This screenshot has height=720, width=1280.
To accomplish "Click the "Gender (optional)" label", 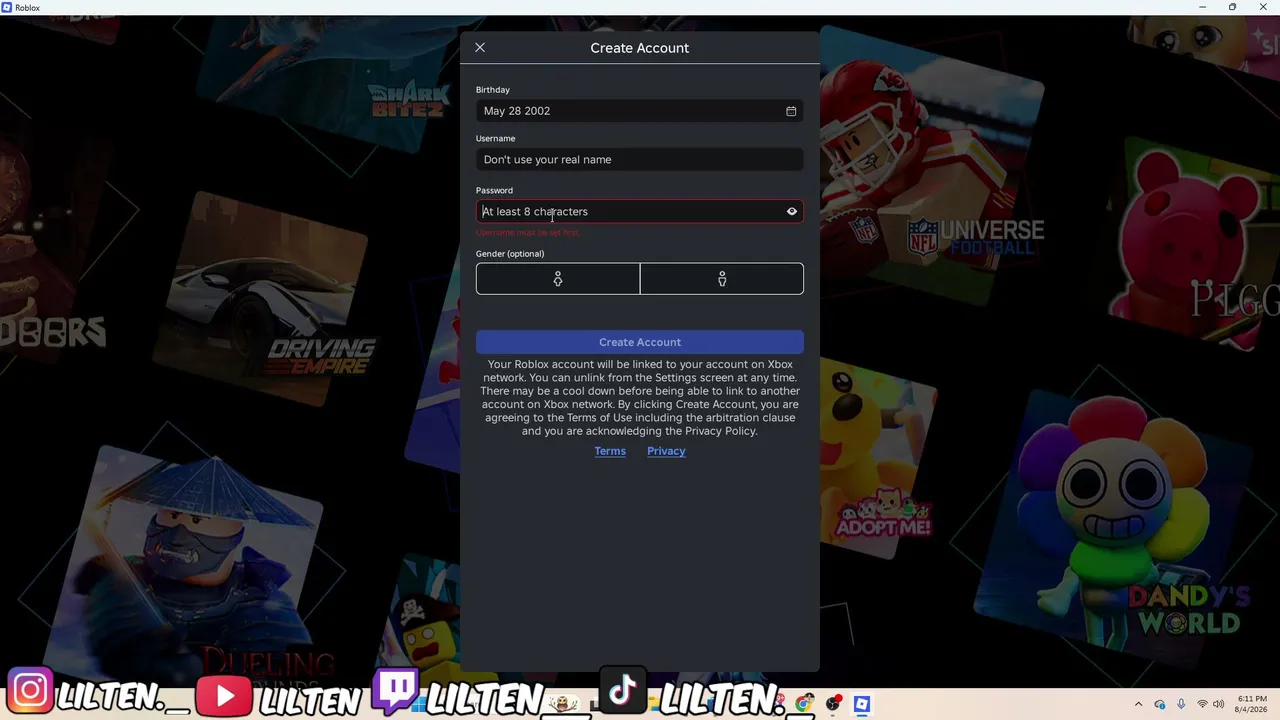I will tap(510, 254).
